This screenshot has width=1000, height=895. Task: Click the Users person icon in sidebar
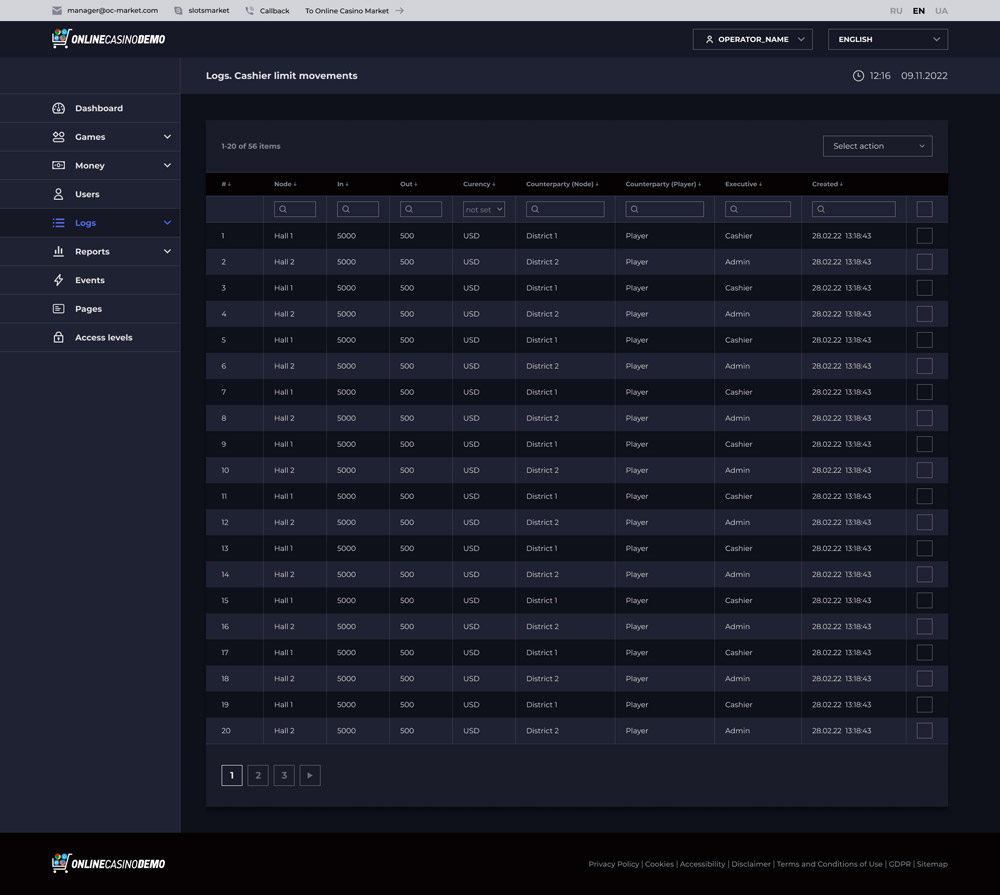point(58,194)
